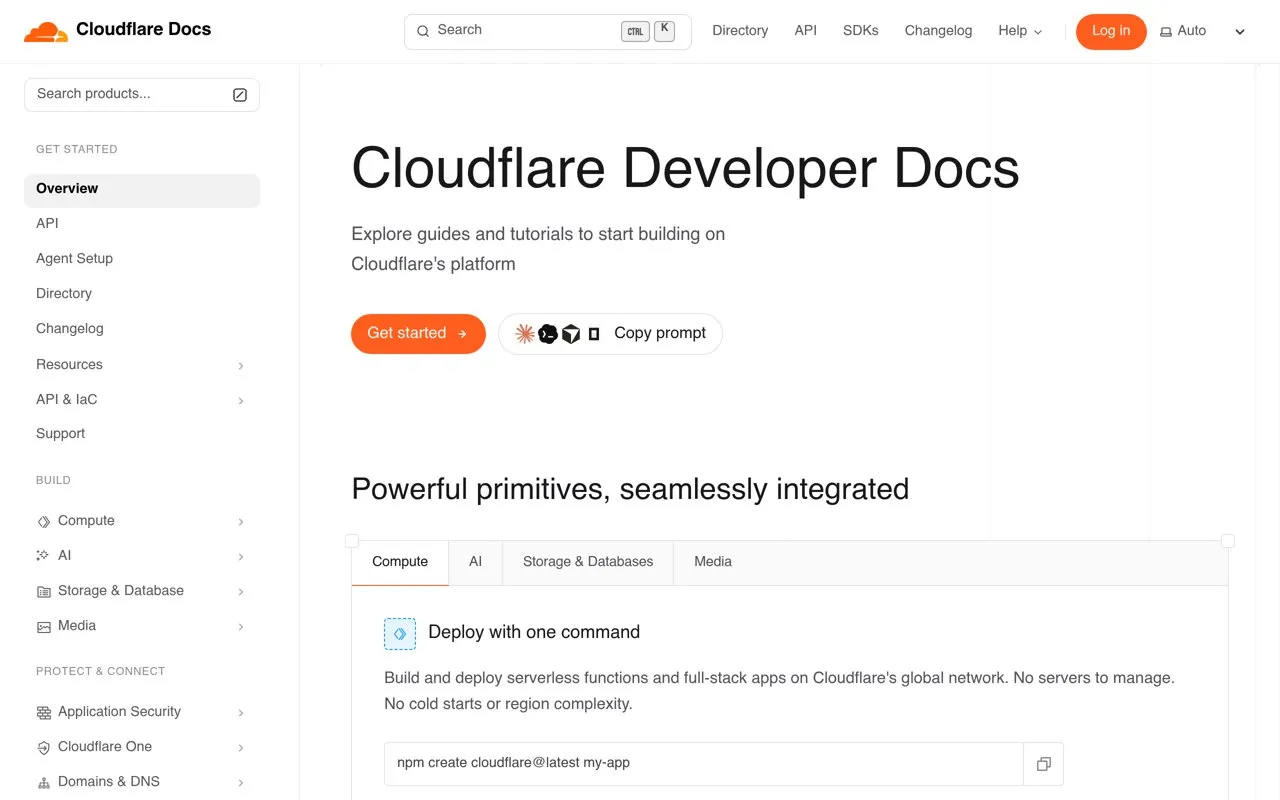This screenshot has width=1280, height=800.
Task: Click the Domains & DNS sidebar icon
Action: tap(43, 782)
